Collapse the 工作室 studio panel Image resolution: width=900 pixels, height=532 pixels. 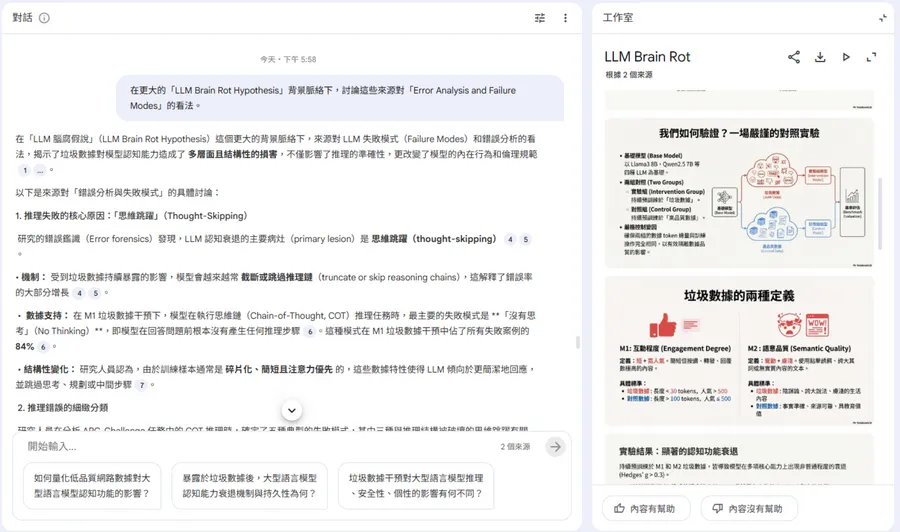[882, 18]
